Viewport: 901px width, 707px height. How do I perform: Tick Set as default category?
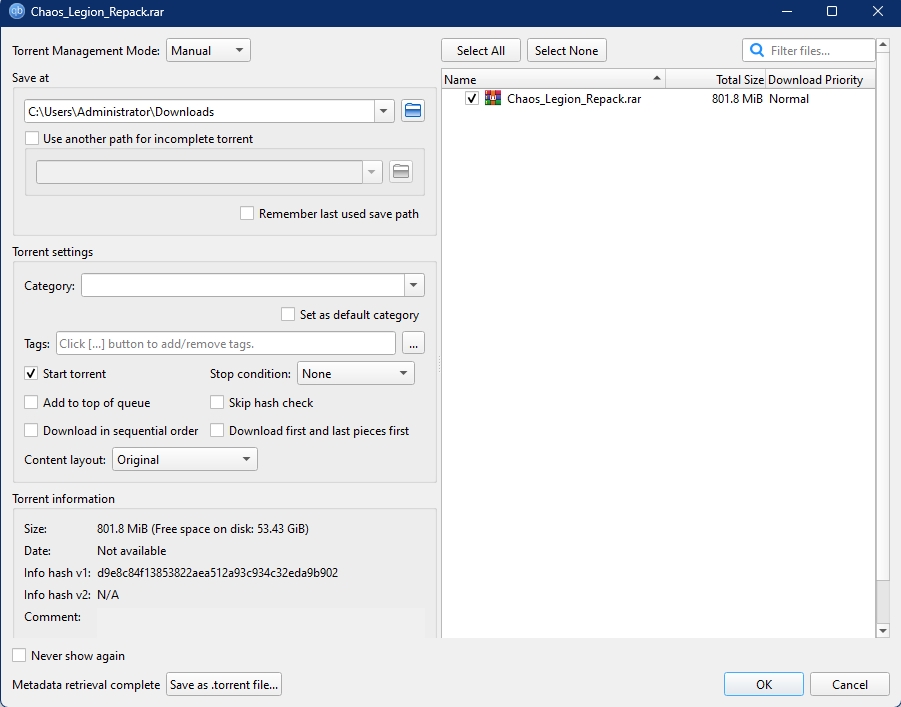(288, 314)
